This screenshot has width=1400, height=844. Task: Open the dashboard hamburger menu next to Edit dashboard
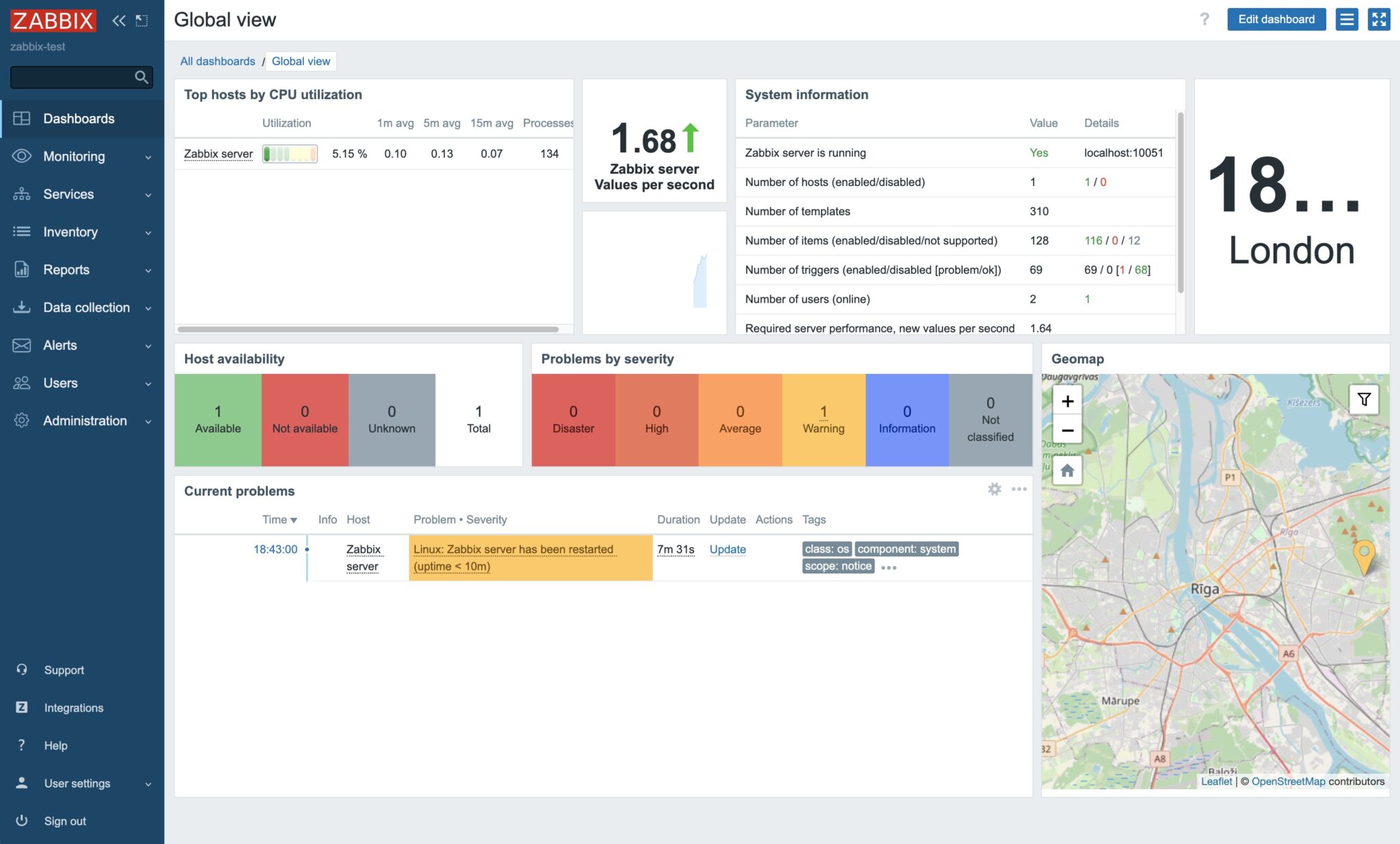click(x=1347, y=19)
